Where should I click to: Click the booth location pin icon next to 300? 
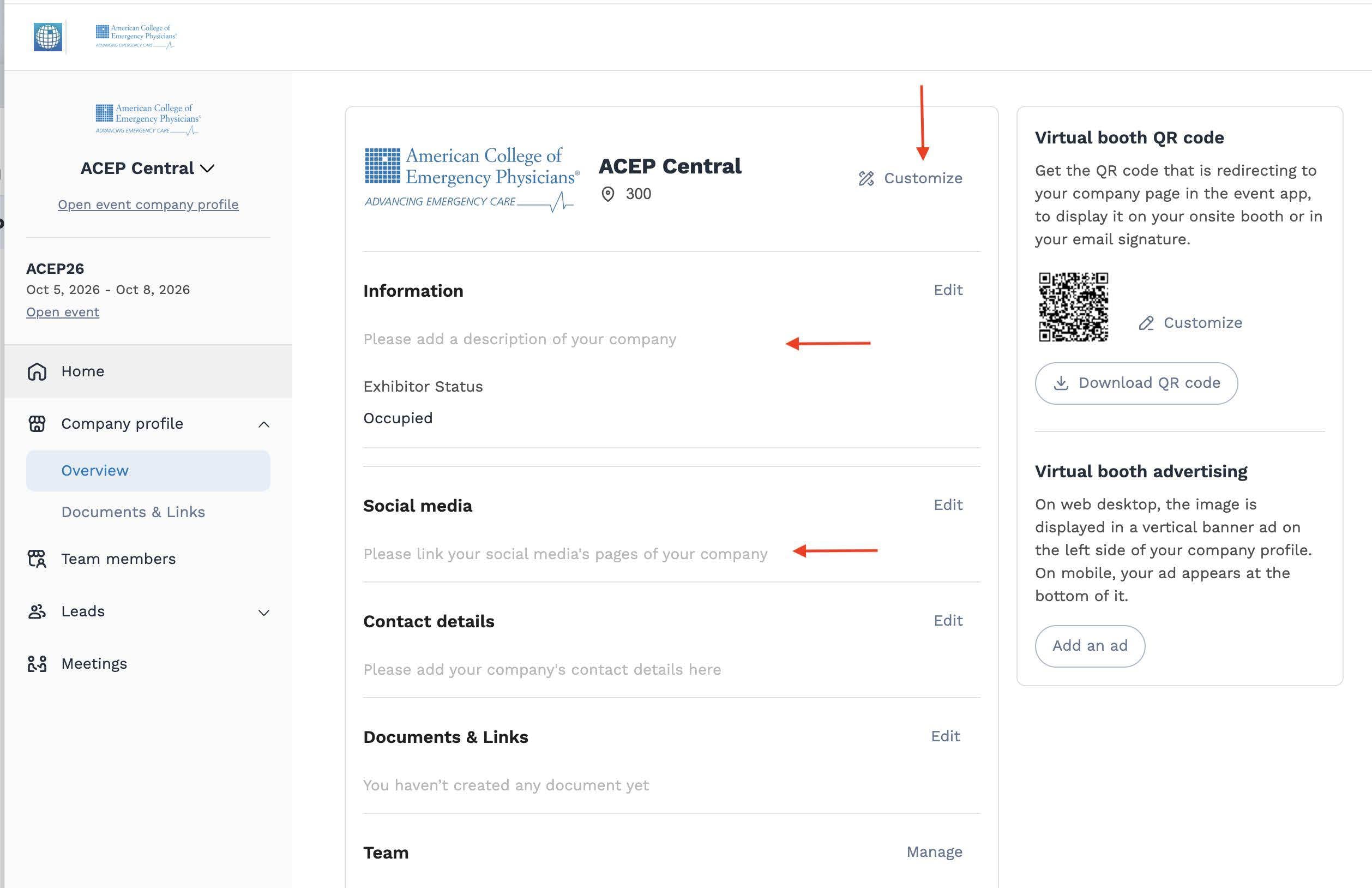(607, 194)
